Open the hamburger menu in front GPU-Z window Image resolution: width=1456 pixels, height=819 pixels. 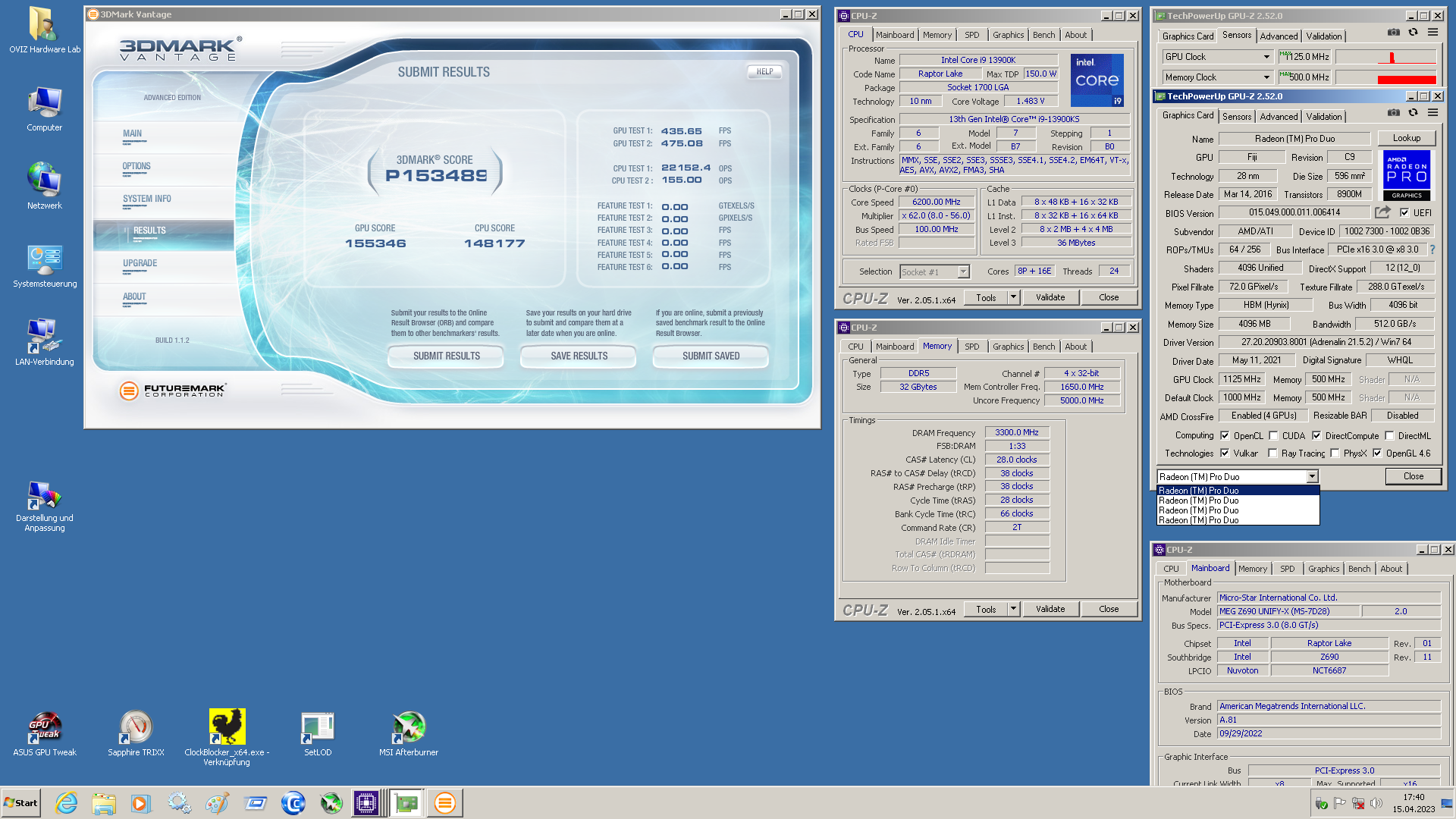tap(1433, 113)
